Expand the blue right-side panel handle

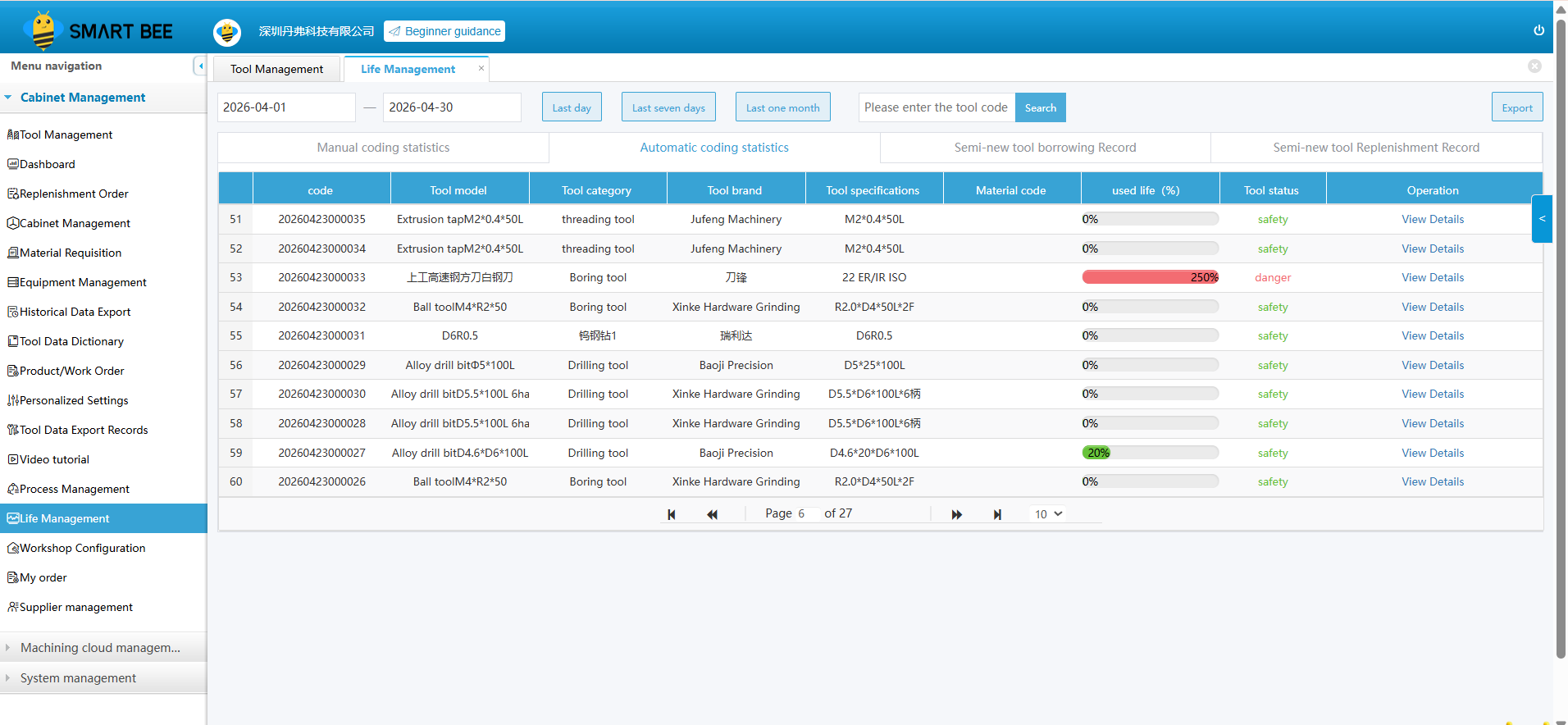[x=1542, y=219]
